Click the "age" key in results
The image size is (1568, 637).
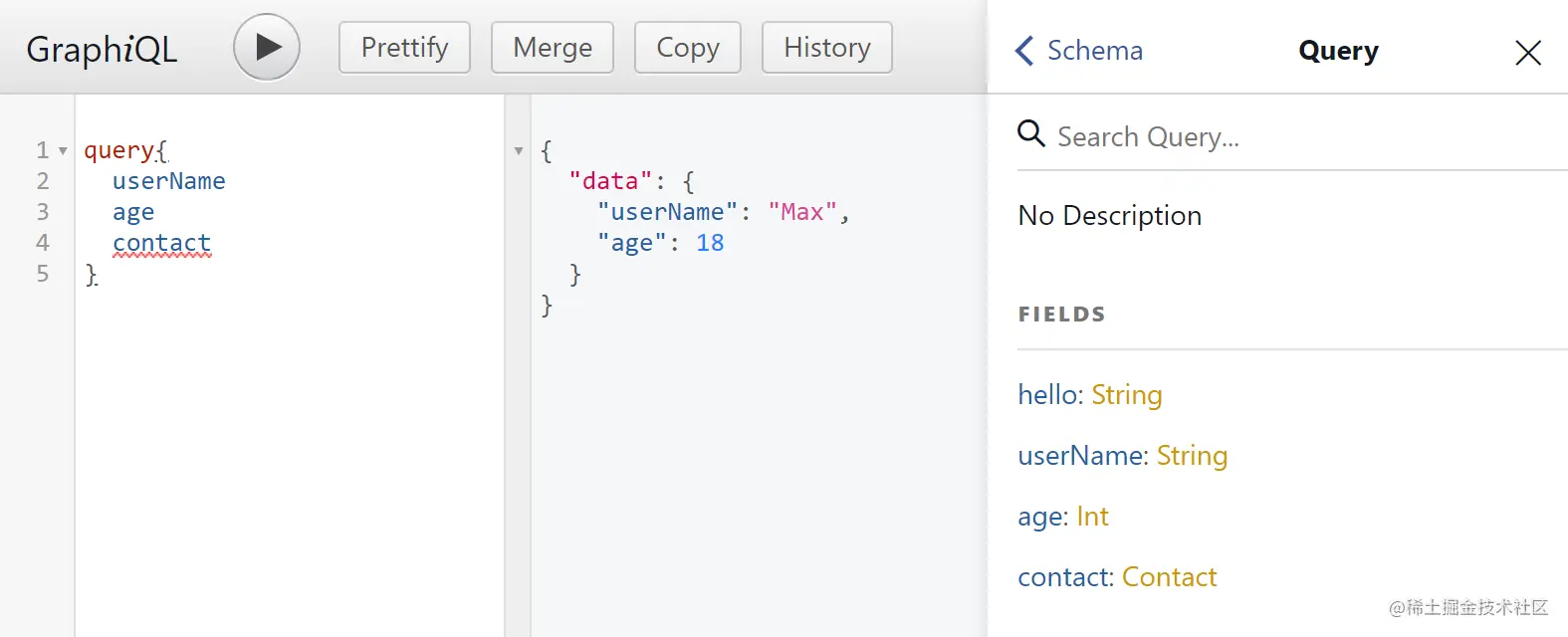631,243
